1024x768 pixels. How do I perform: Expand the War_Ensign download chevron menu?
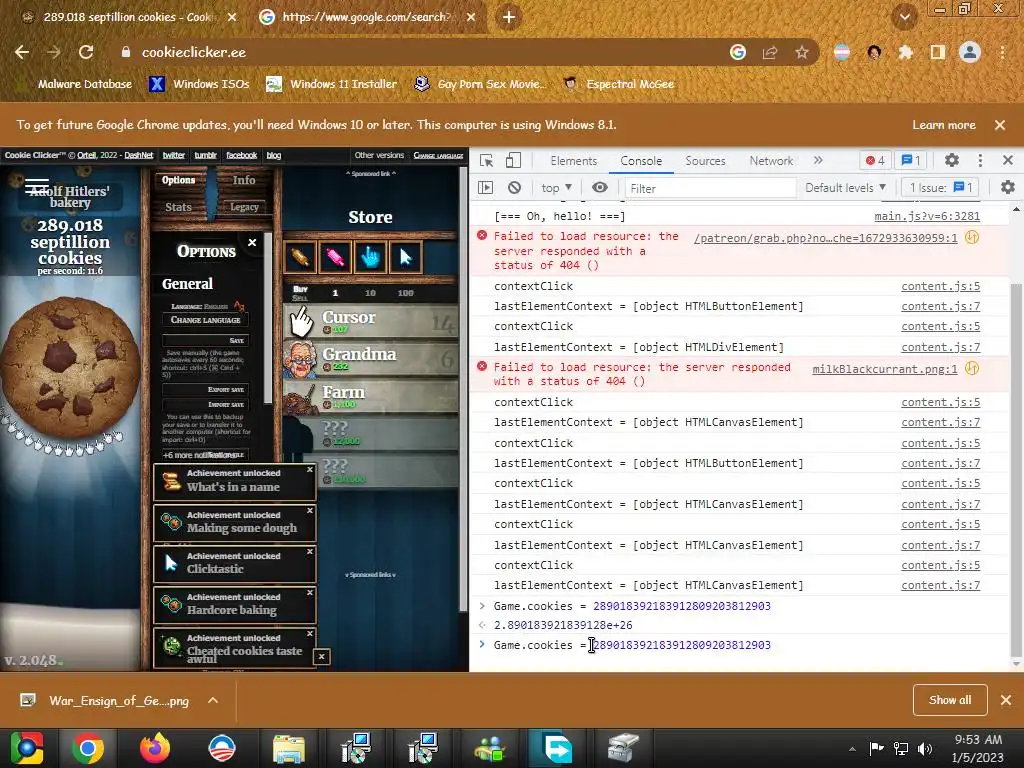(x=212, y=700)
